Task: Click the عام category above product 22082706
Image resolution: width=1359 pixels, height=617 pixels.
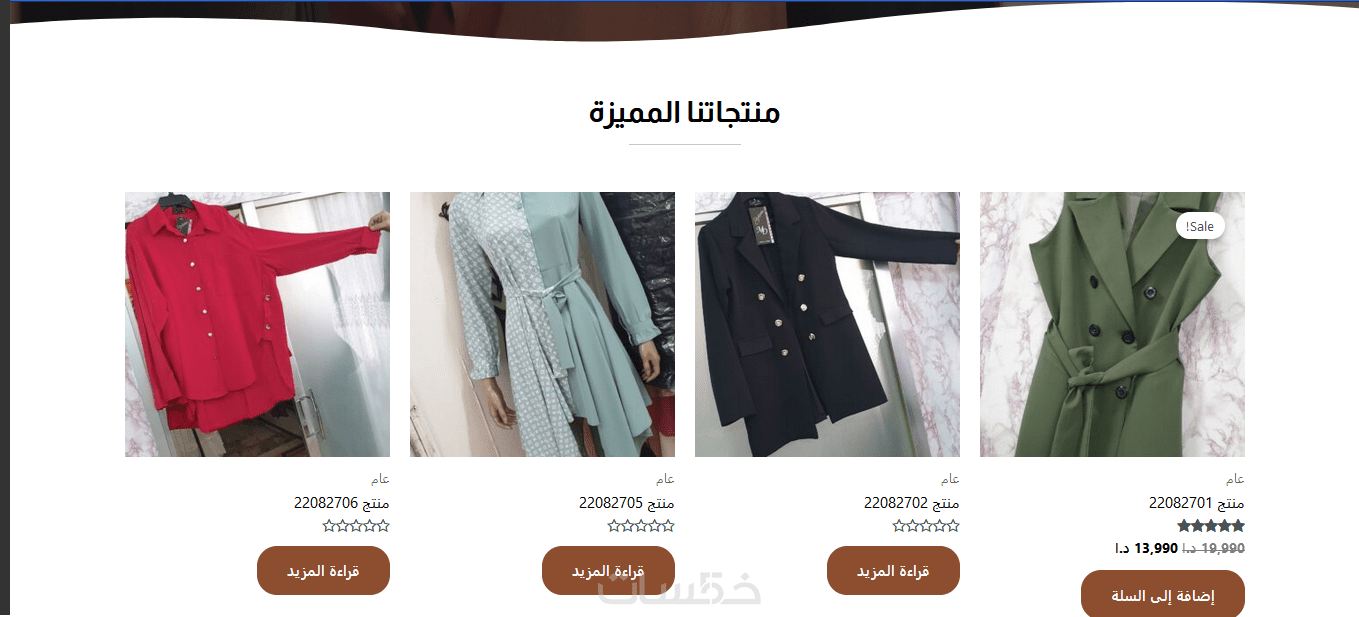Action: [380, 479]
